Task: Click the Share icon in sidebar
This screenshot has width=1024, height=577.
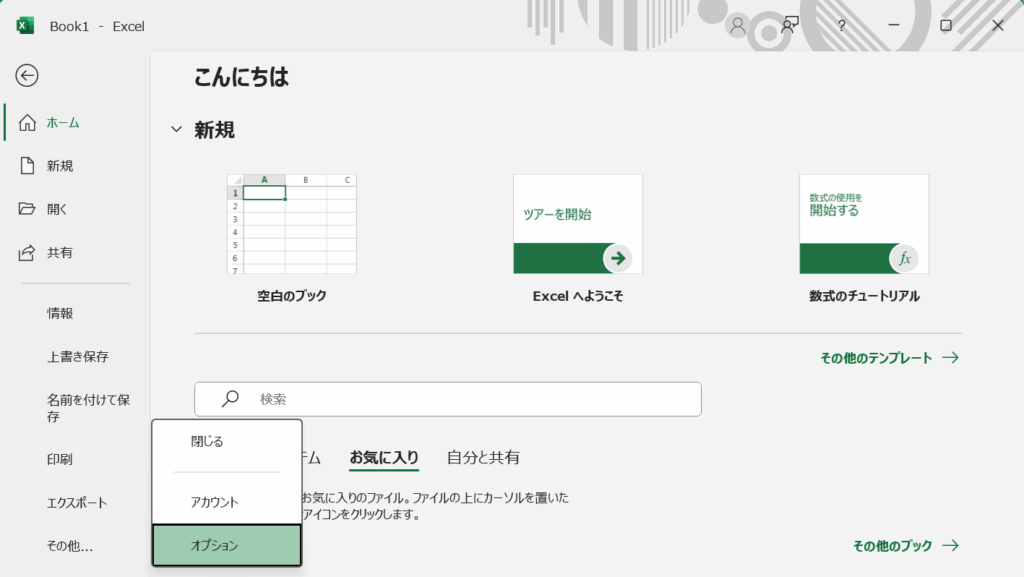Action: (x=27, y=253)
